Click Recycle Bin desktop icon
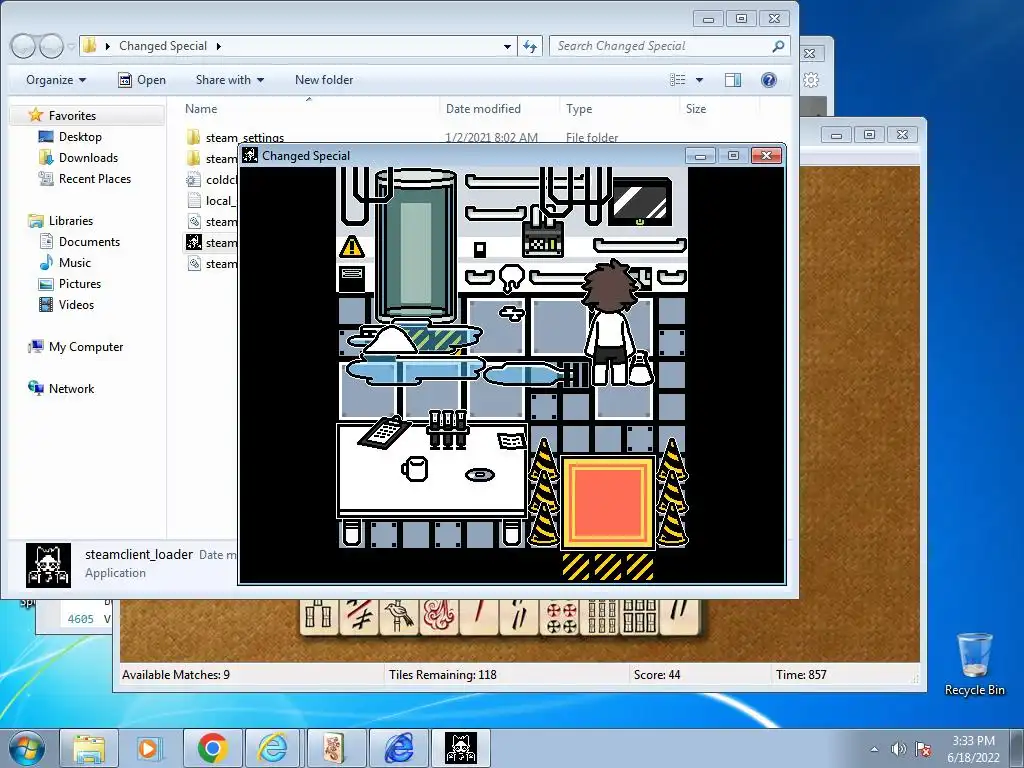Image resolution: width=1024 pixels, height=768 pixels. pos(974,664)
